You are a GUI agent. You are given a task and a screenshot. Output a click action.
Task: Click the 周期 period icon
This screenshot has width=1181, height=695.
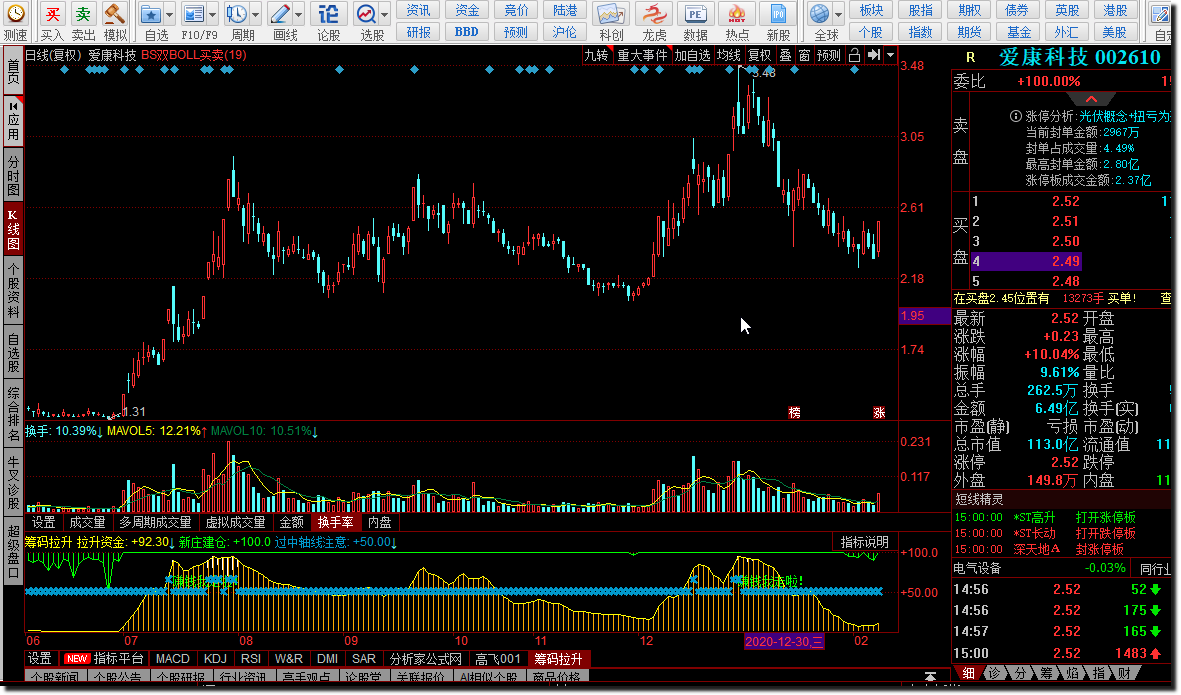237,14
